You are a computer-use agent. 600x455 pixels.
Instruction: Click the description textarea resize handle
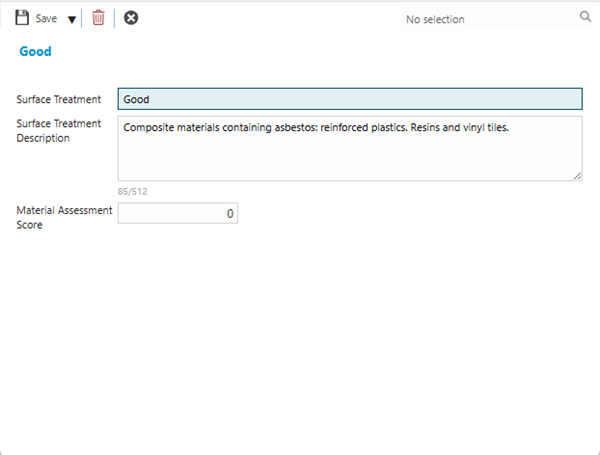[x=577, y=176]
